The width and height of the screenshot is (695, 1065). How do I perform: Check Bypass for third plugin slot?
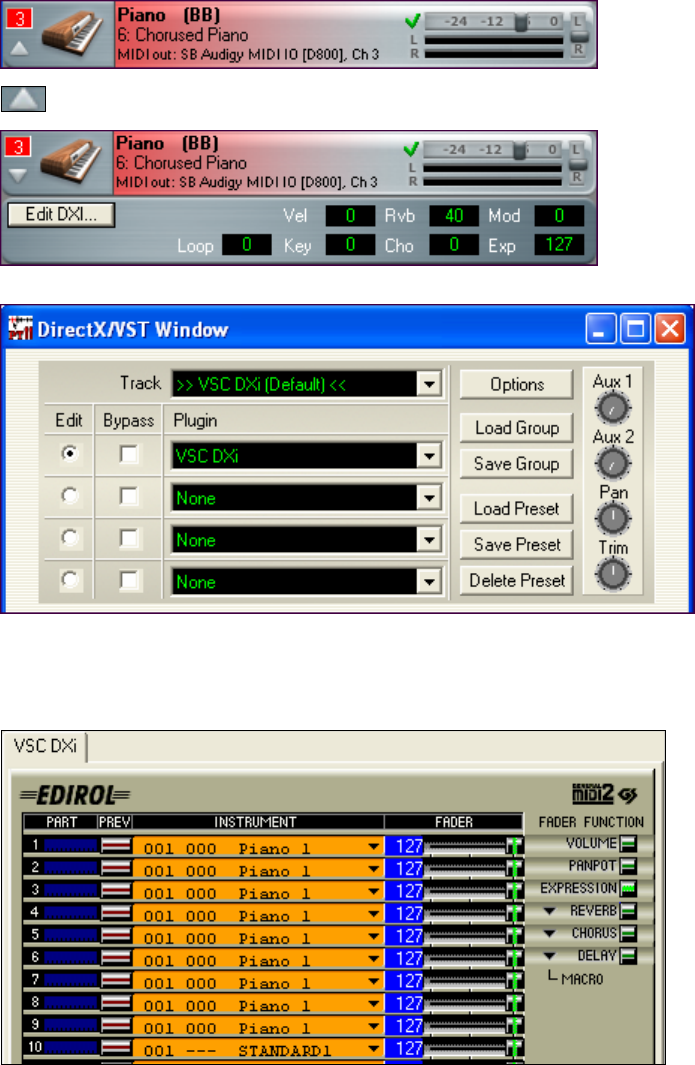tap(128, 538)
